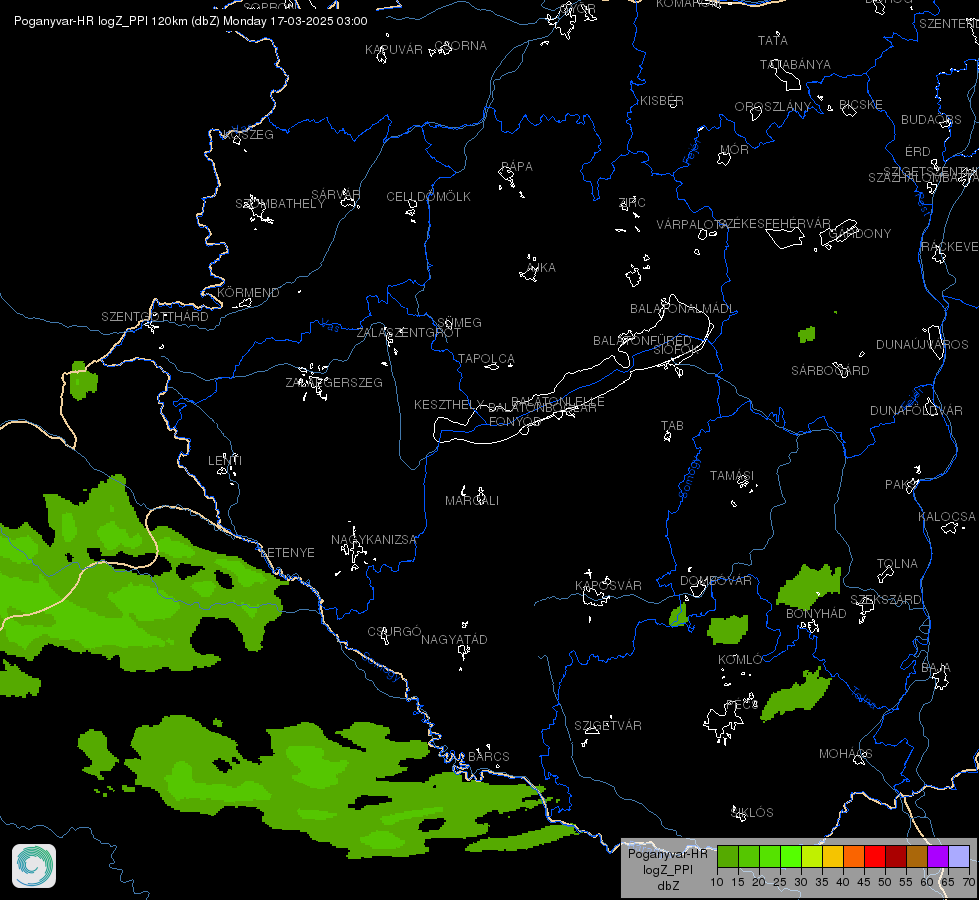
Task: Click the ÉRD city label
Action: pyautogui.click(x=918, y=152)
